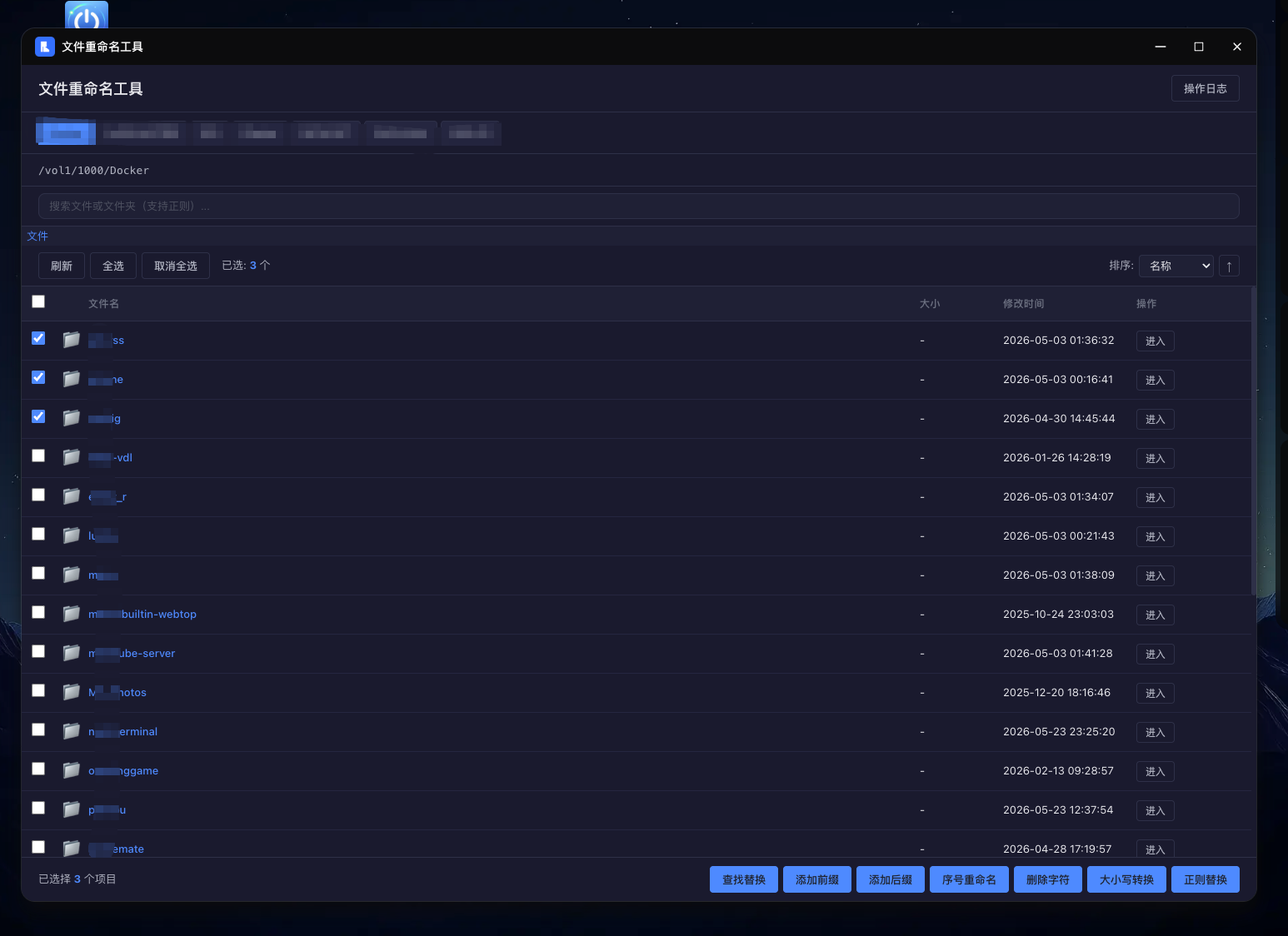Click folder icon of the nggame row
Image resolution: width=1288 pixels, height=936 pixels.
(x=72, y=770)
